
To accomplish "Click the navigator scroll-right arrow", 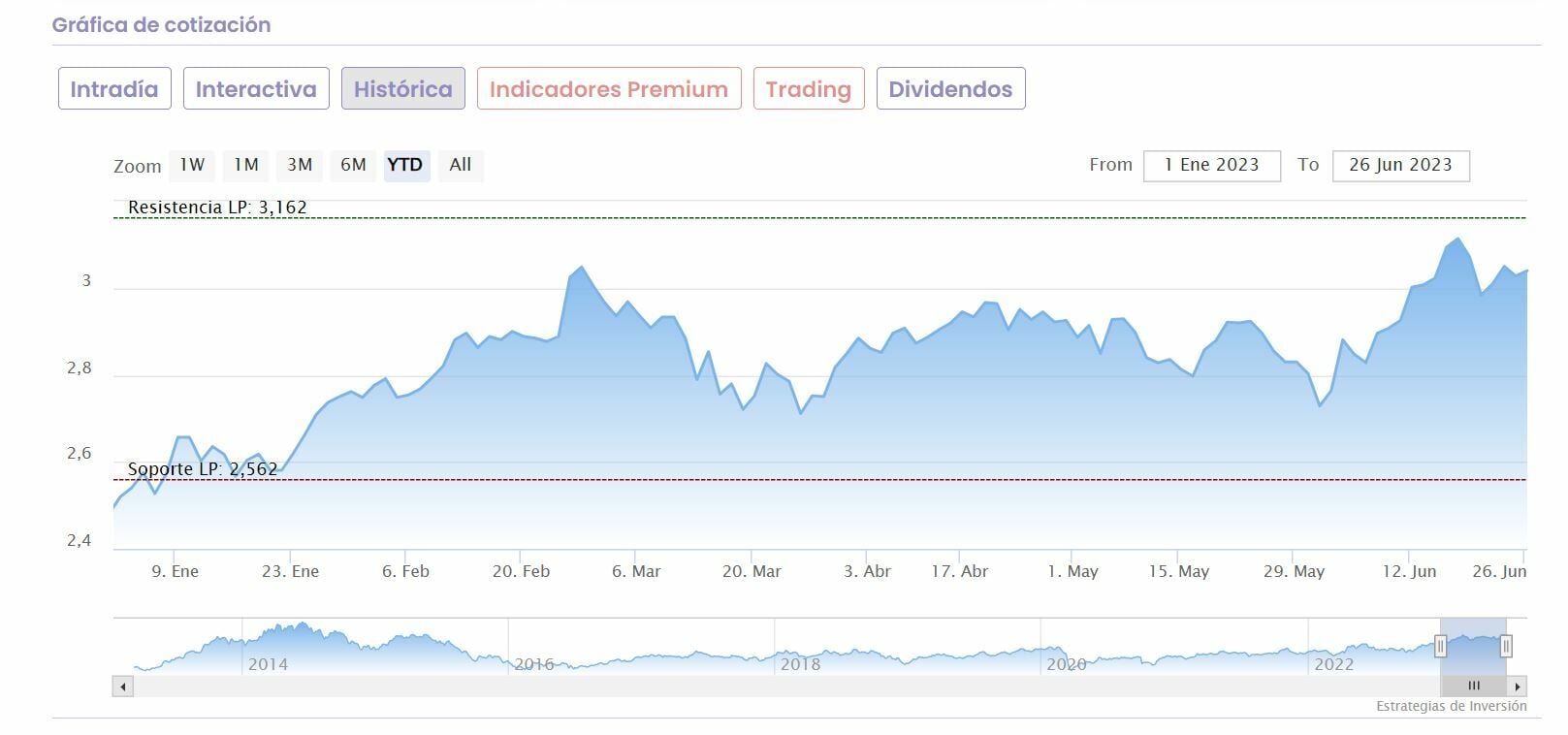I will click(1517, 687).
